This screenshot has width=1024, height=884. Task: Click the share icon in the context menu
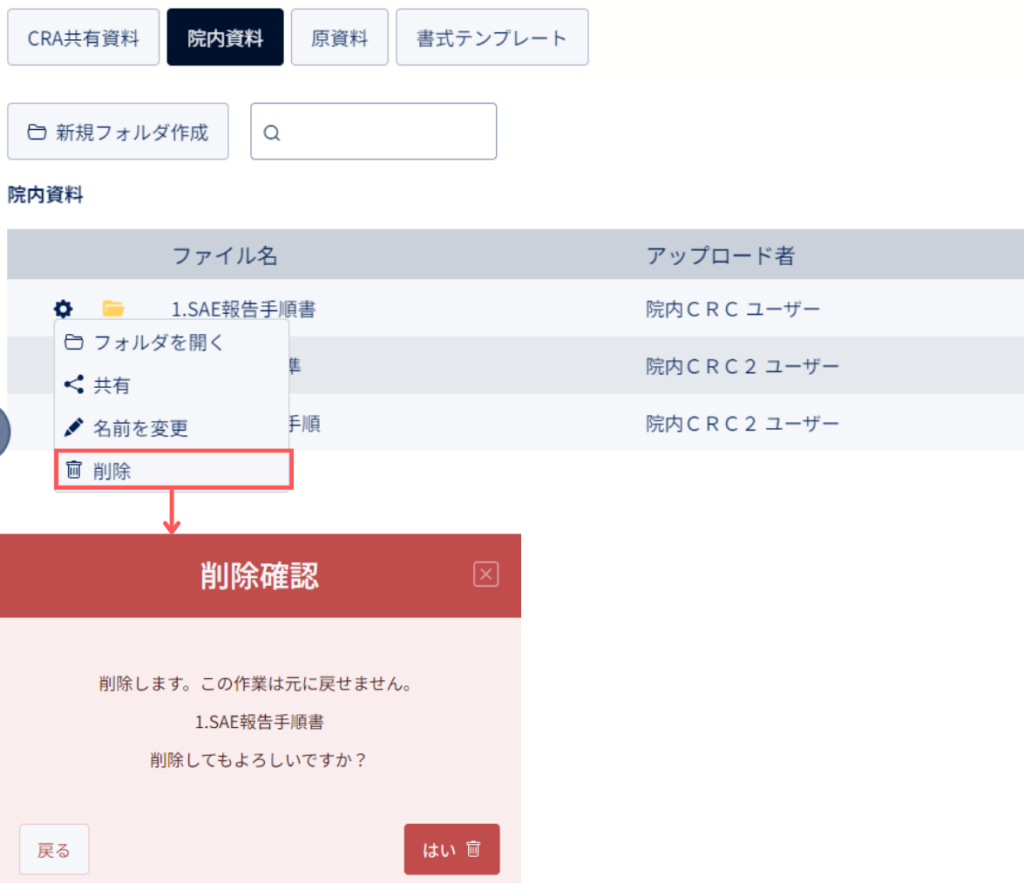74,385
